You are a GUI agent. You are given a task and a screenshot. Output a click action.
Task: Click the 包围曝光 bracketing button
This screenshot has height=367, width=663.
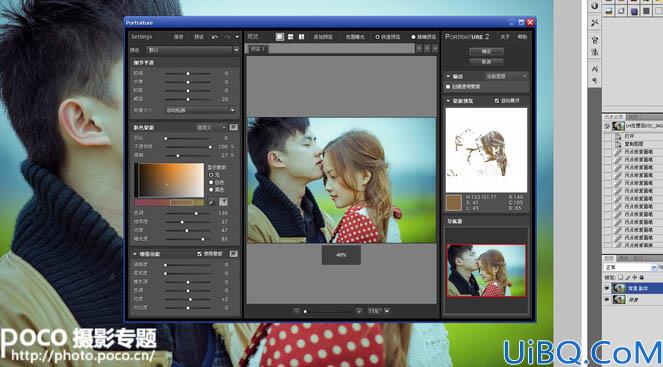coord(355,37)
